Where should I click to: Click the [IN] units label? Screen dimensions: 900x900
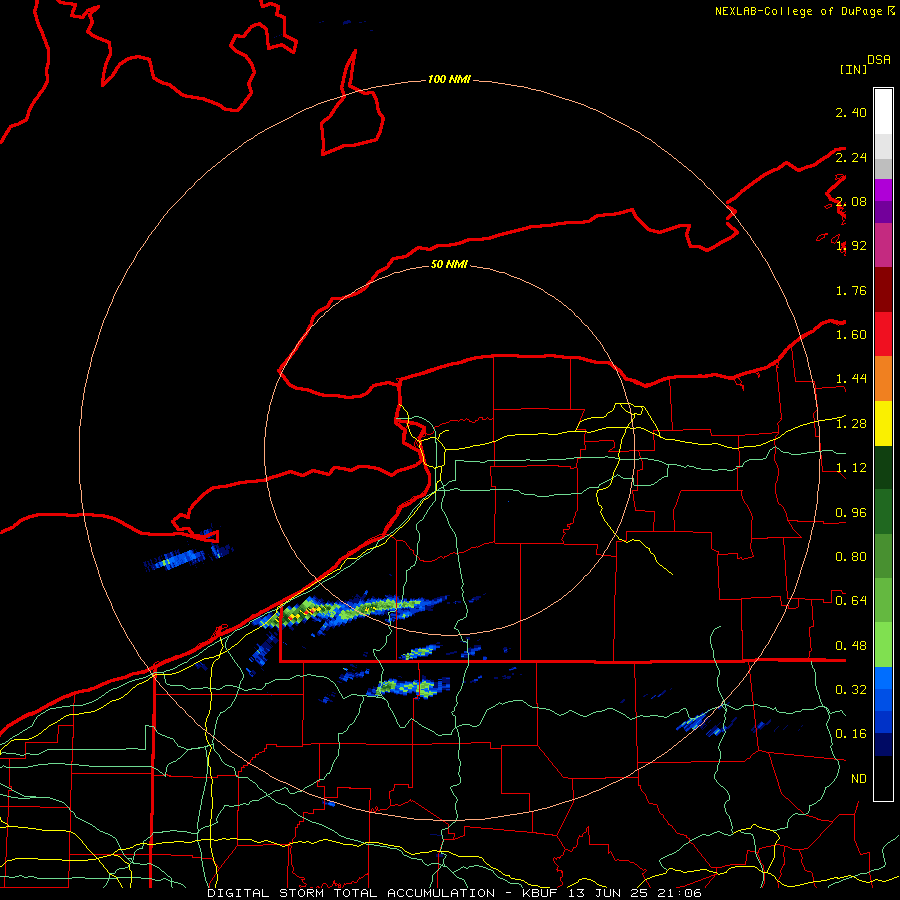click(x=853, y=69)
